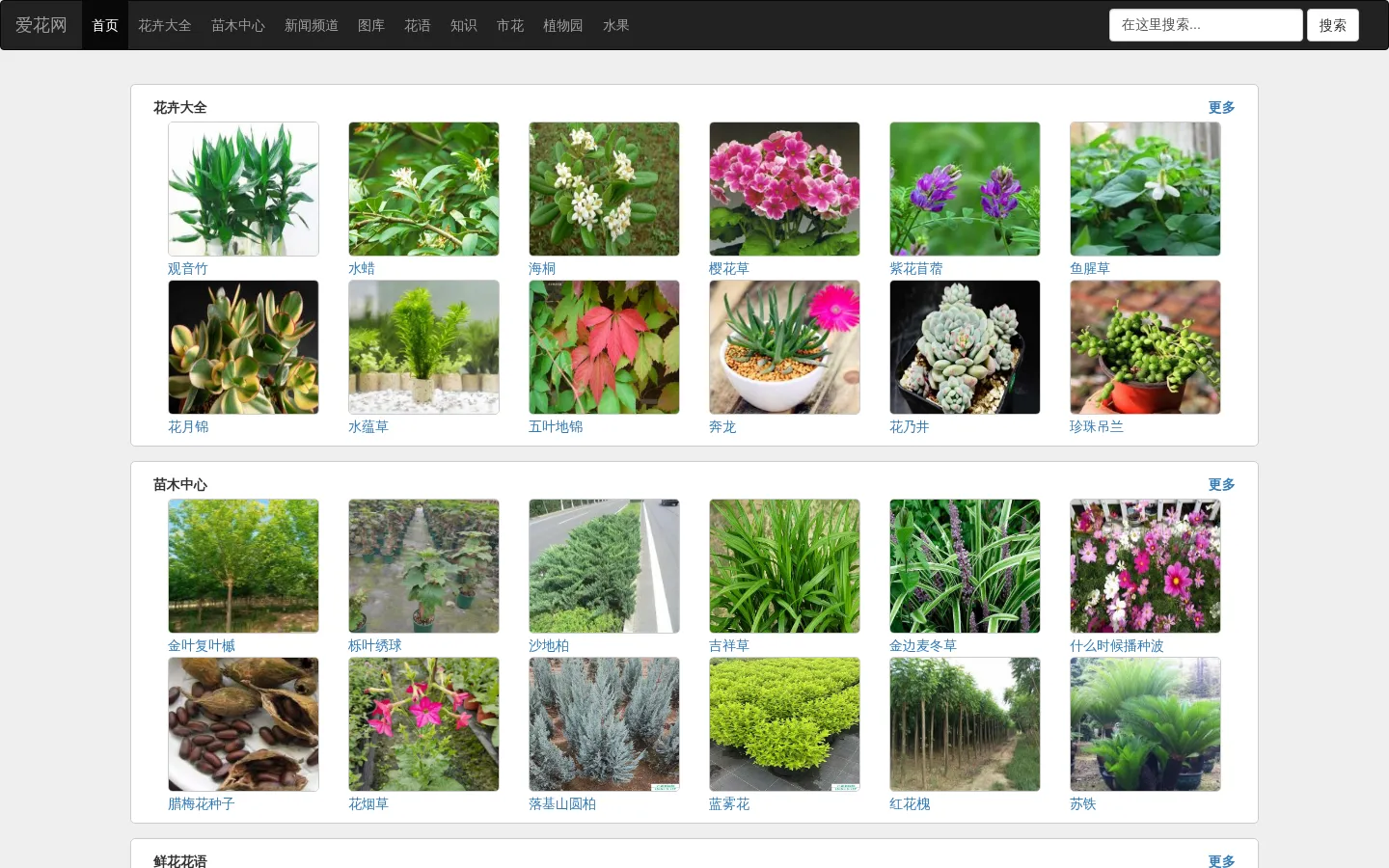1389x868 pixels.
Task: Switch to the 图库 navigation item
Action: 371,25
